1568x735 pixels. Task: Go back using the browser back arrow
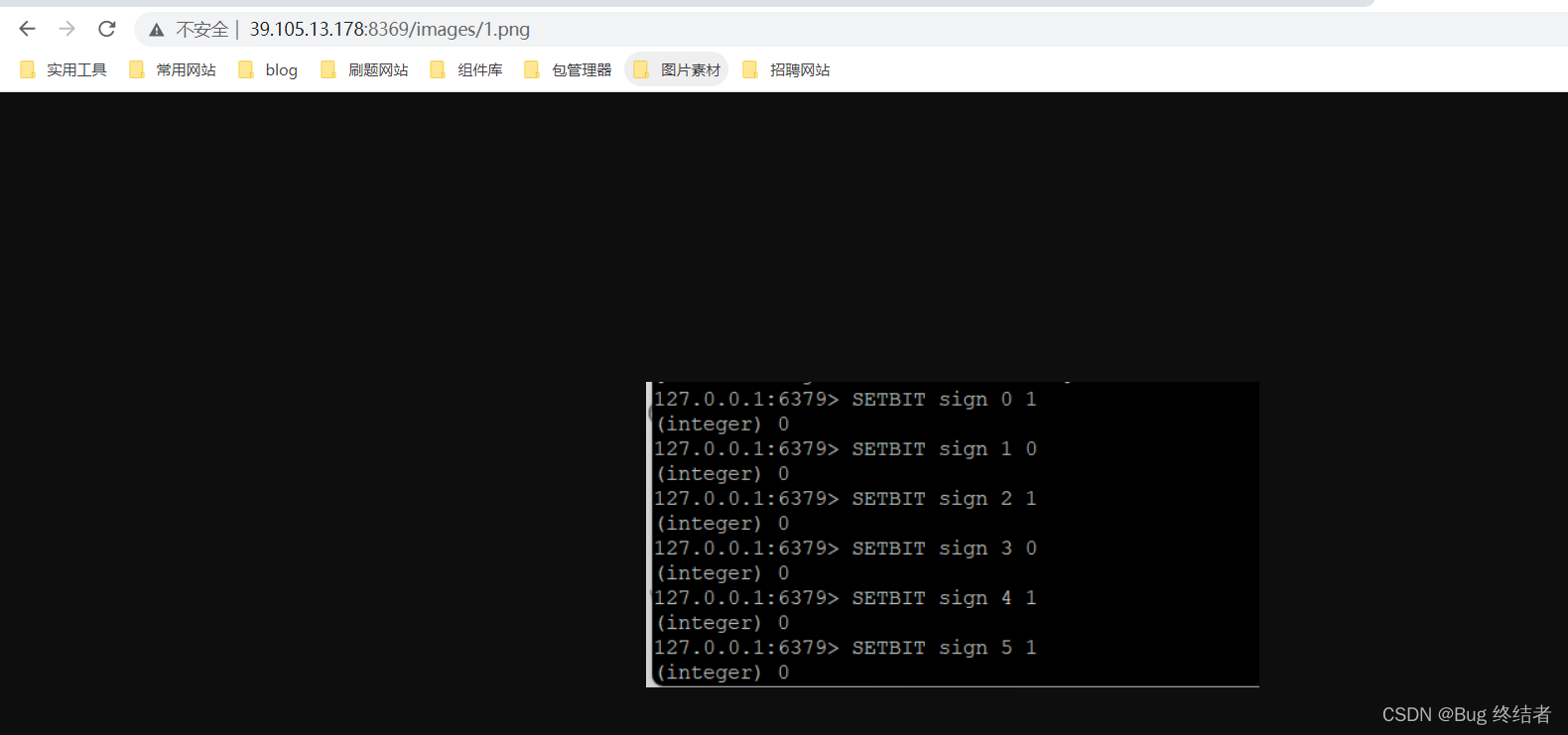(x=28, y=29)
